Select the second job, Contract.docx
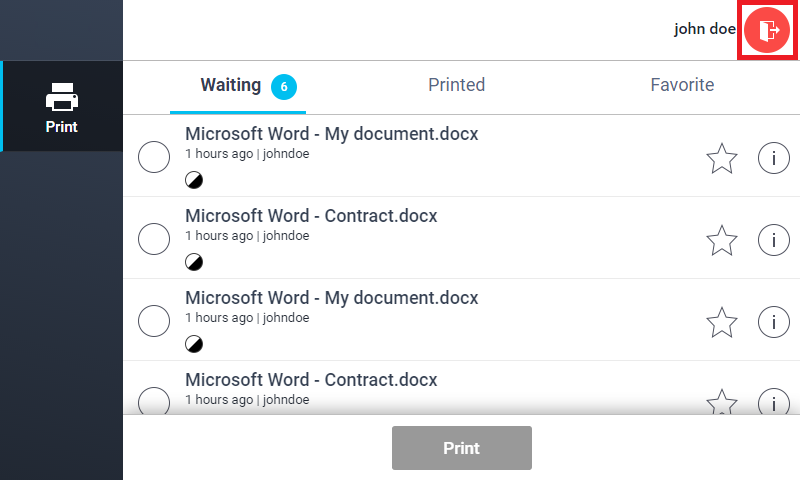Viewport: 800px width, 480px height. point(154,240)
